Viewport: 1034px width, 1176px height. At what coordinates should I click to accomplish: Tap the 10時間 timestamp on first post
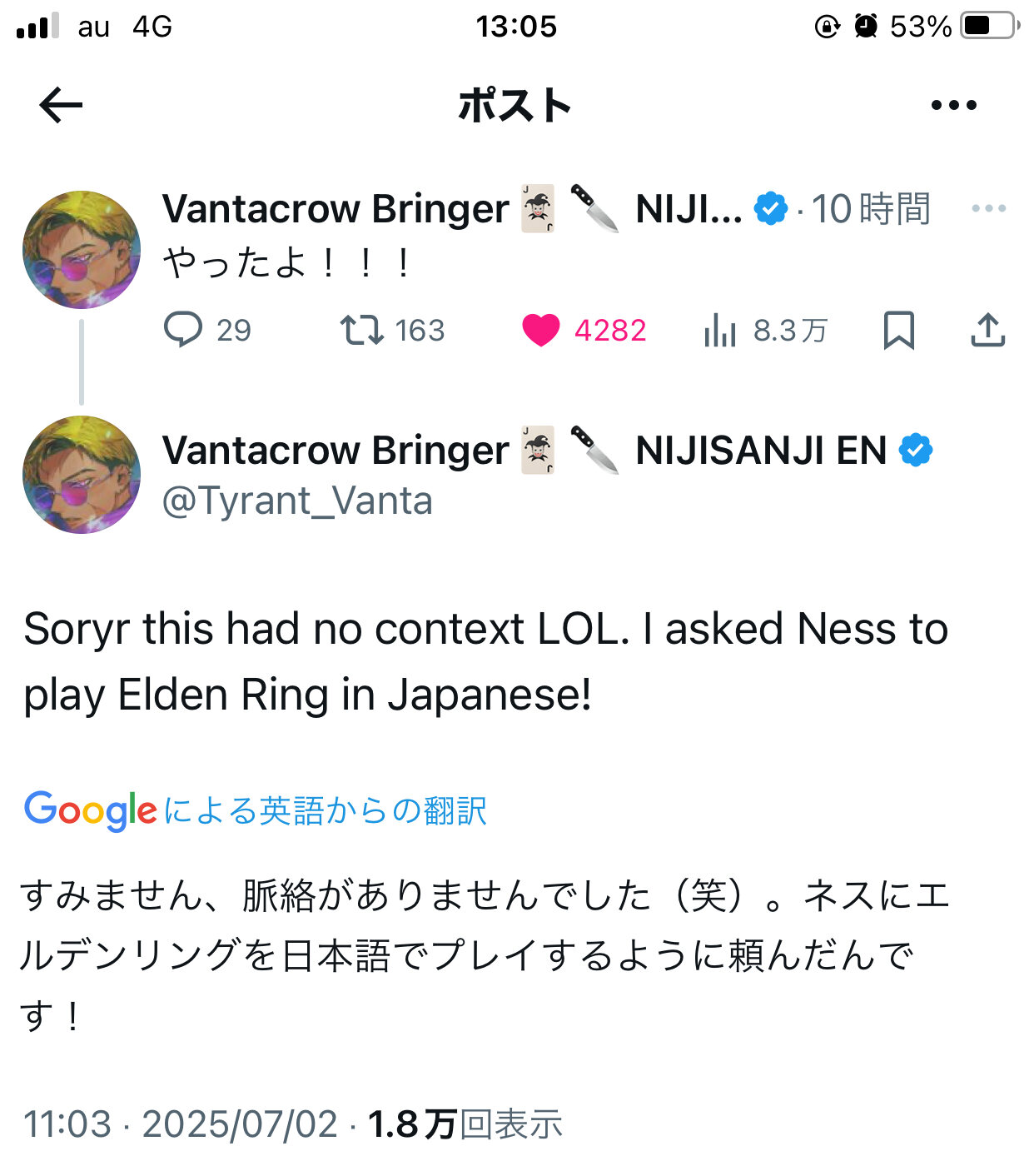[871, 209]
